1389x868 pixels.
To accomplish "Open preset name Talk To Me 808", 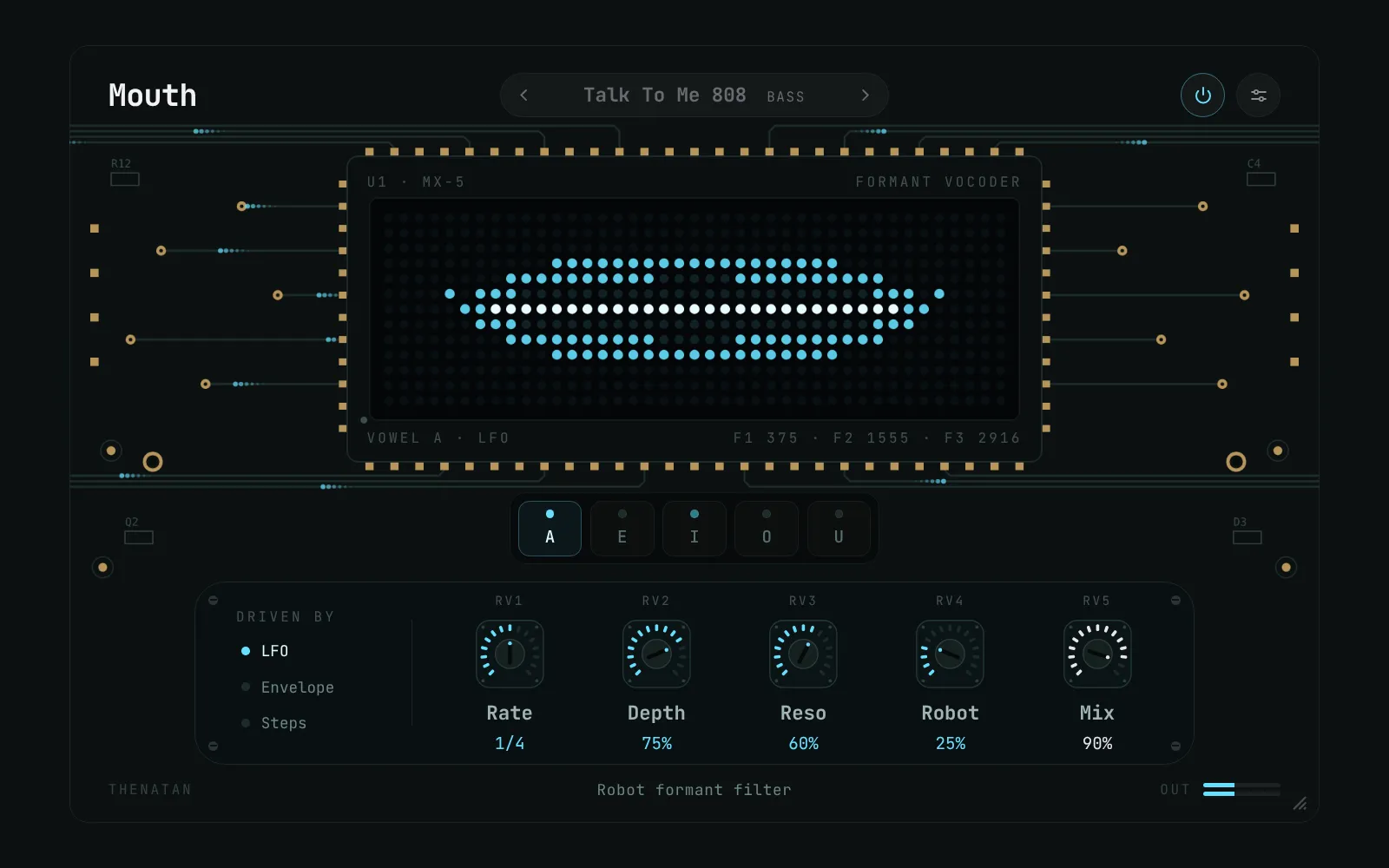I will coord(665,95).
